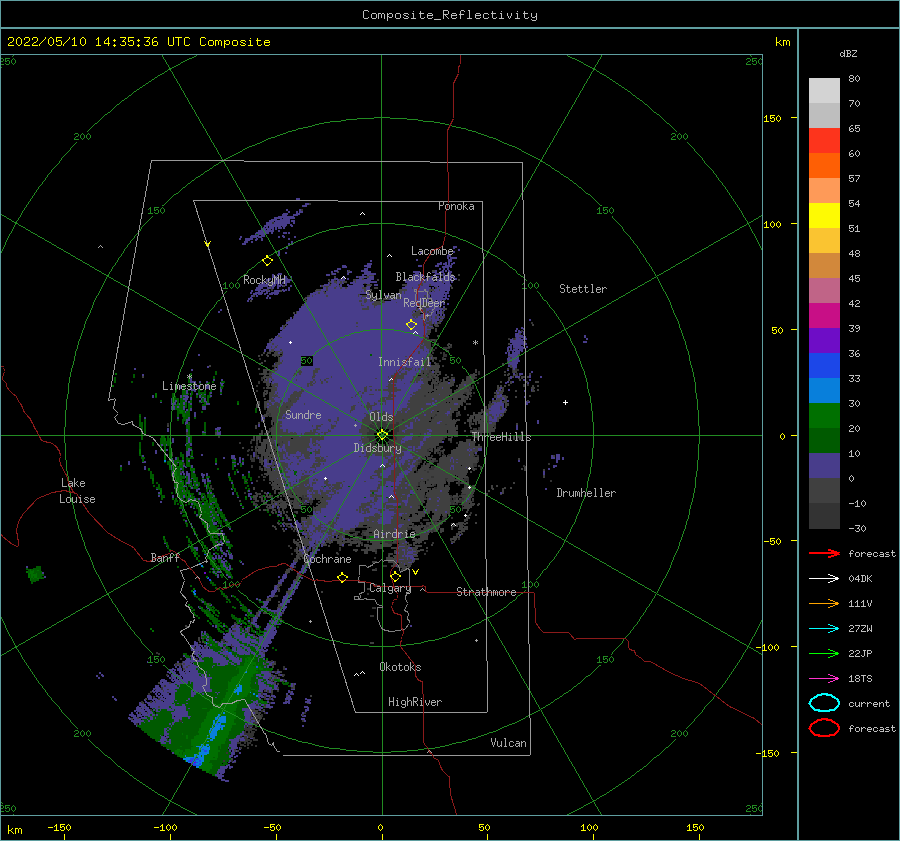The height and width of the screenshot is (841, 900).
Task: Click the bright yellow 51–54 dBZ swatch
Action: point(824,215)
